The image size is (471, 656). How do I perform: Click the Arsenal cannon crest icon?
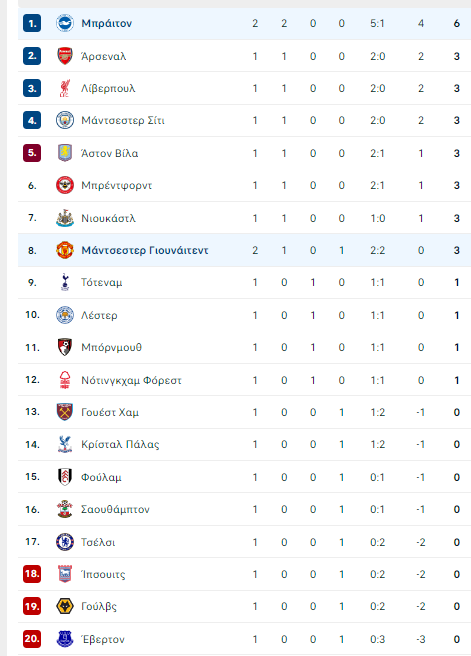click(65, 56)
